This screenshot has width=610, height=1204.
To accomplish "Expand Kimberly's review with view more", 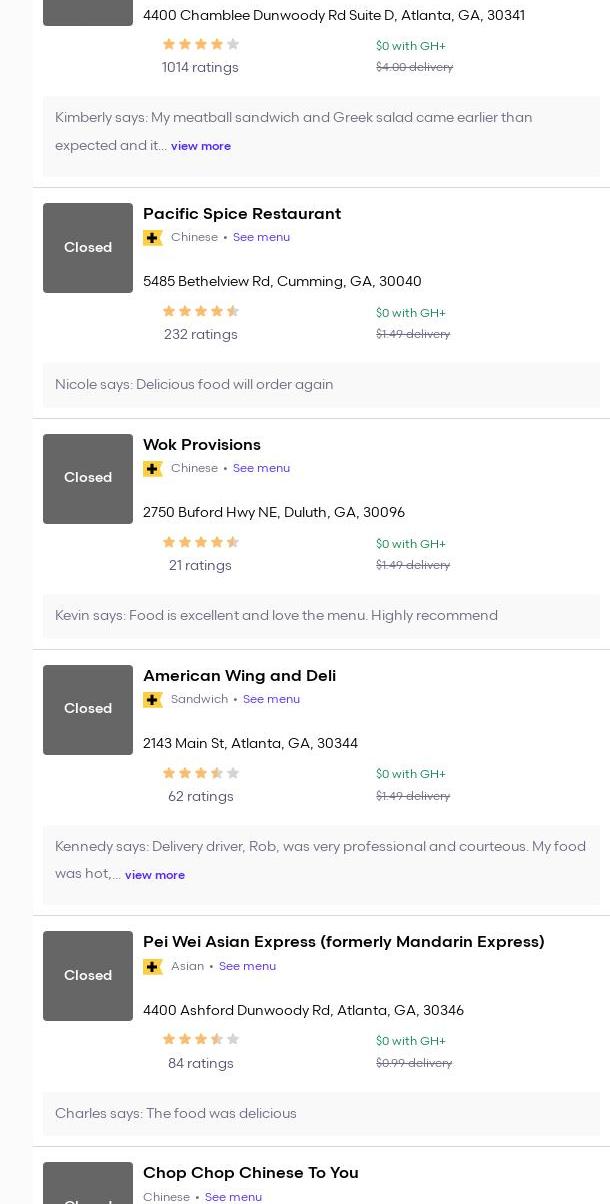I will (200, 146).
